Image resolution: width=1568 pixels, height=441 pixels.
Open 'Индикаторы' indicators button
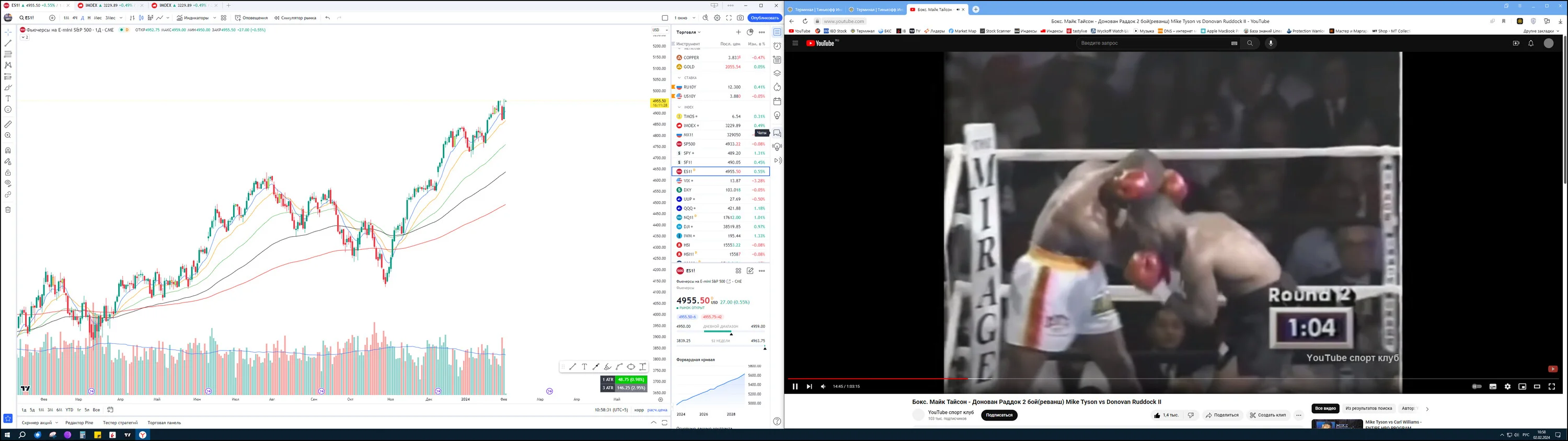pos(193,18)
